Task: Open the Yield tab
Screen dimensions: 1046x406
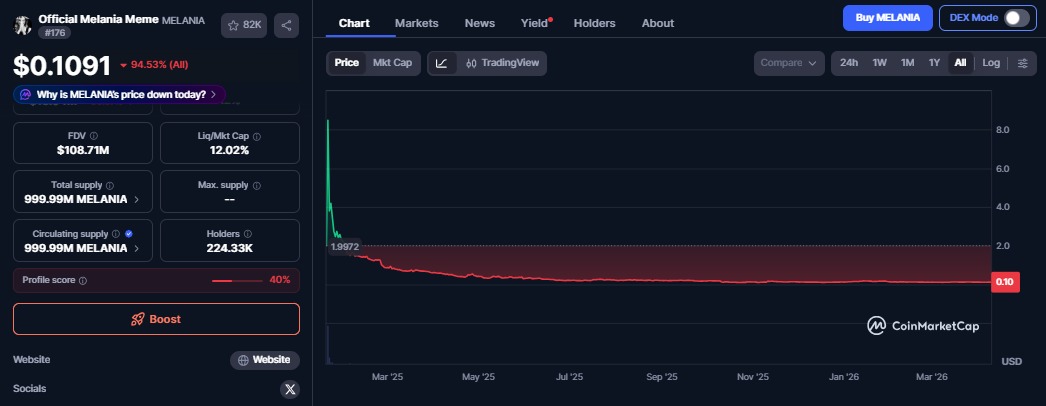Action: click(536, 23)
